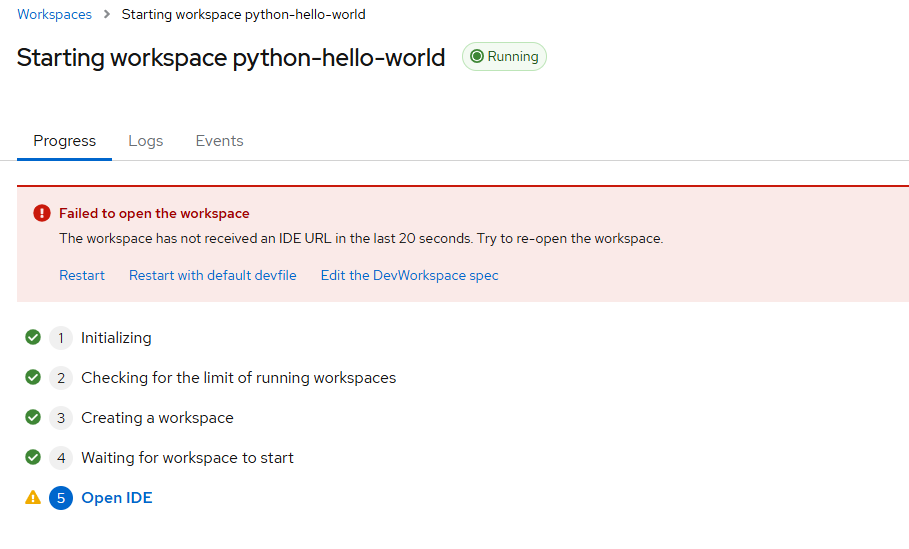Click the Failed to open the workspace heading

coord(154,213)
